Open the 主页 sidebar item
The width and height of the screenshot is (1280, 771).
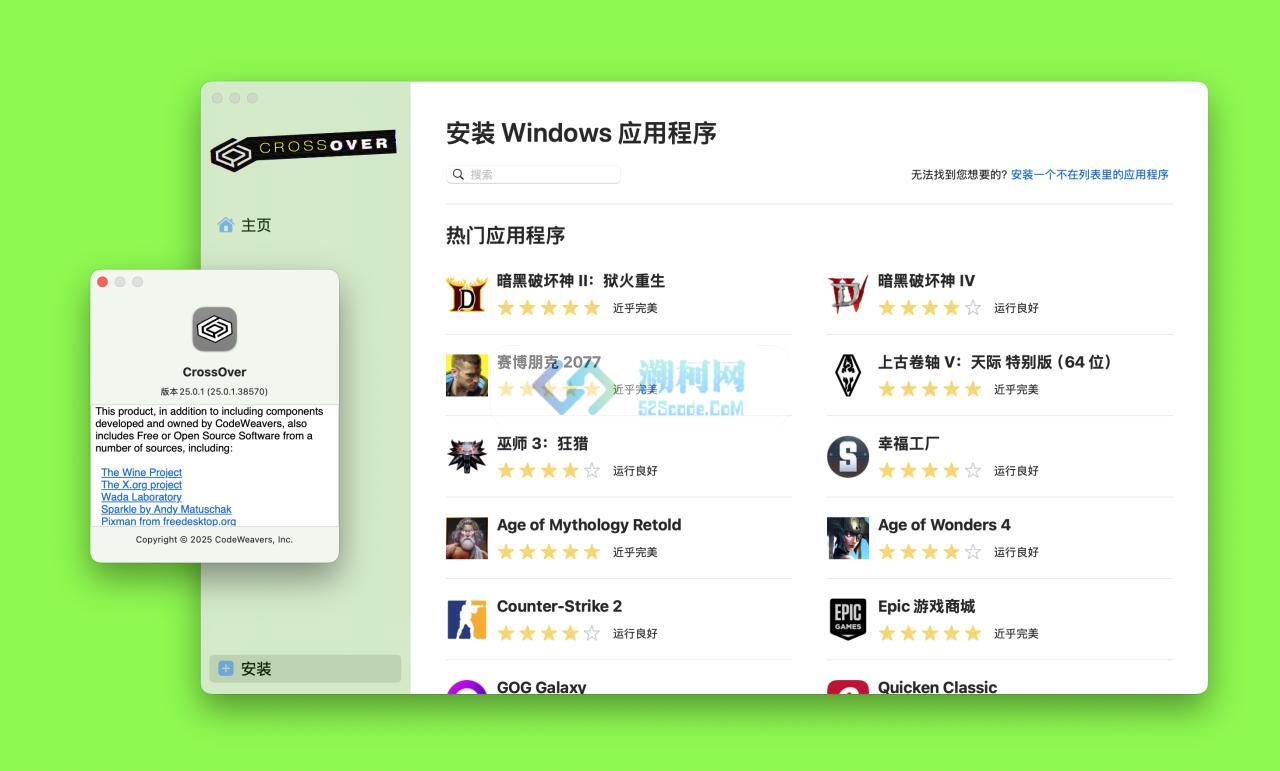[x=304, y=225]
